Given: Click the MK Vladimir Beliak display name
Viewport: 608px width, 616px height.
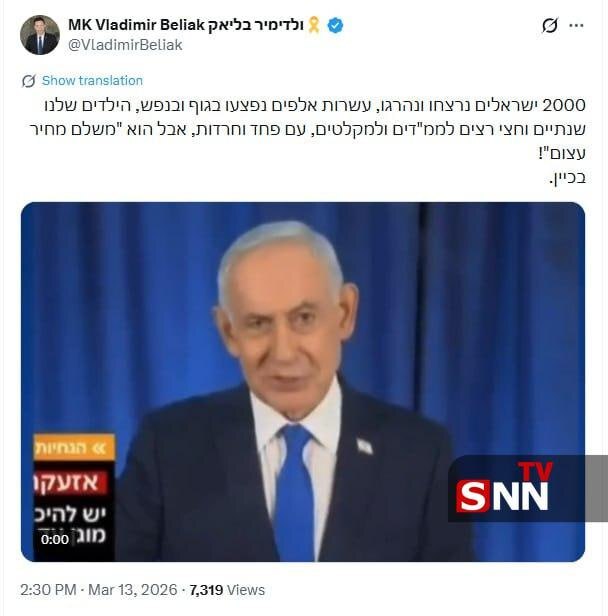Looking at the screenshot, I should pos(186,25).
